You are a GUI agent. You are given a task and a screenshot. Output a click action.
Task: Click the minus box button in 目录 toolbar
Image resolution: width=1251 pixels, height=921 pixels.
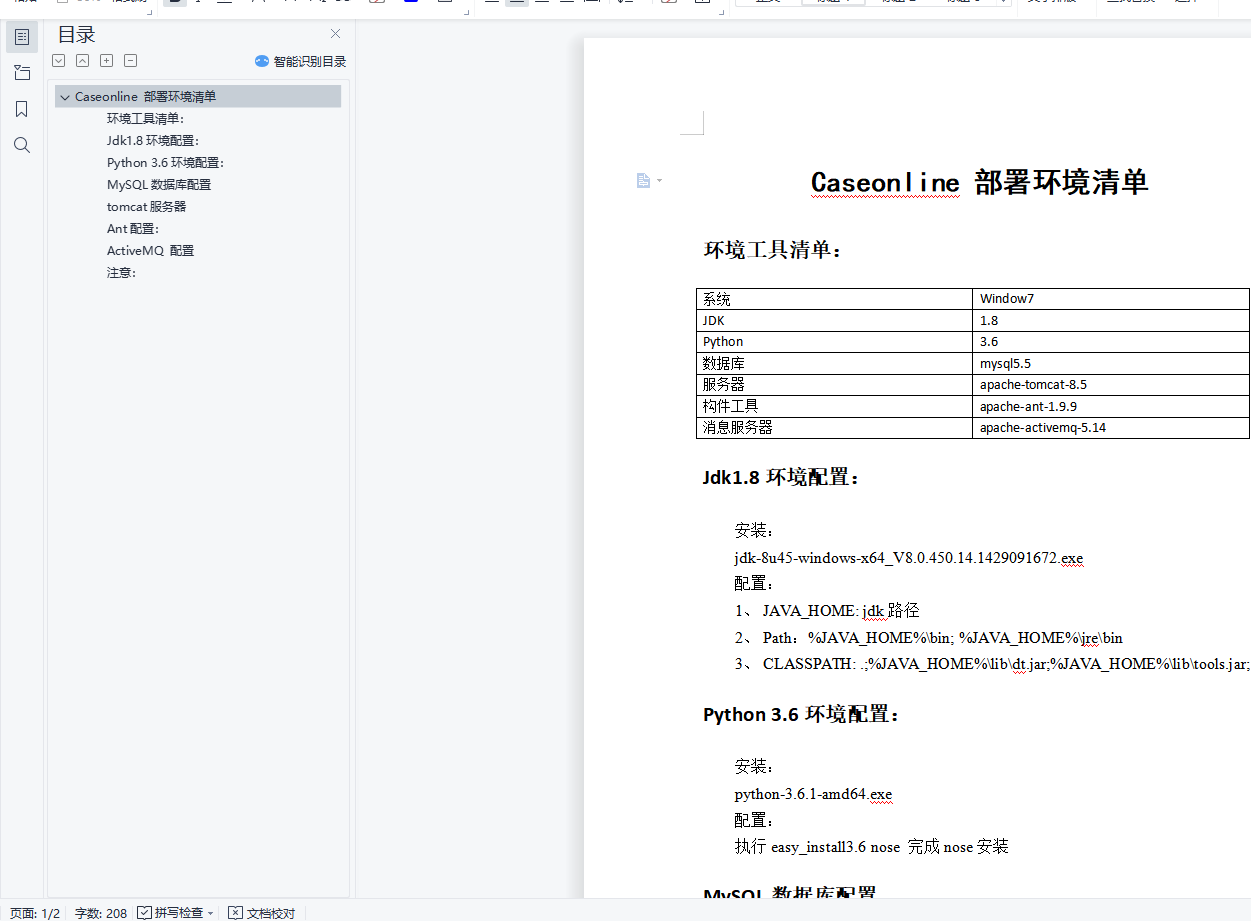[x=131, y=61]
